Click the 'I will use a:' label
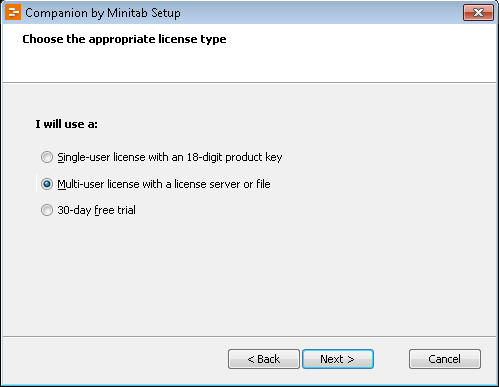The height and width of the screenshot is (387, 499). pos(67,124)
